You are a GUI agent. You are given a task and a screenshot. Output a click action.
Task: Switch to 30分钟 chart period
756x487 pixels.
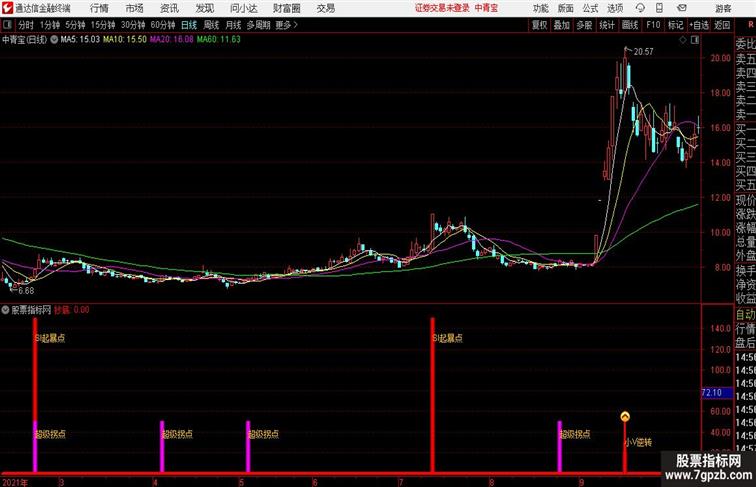point(133,25)
